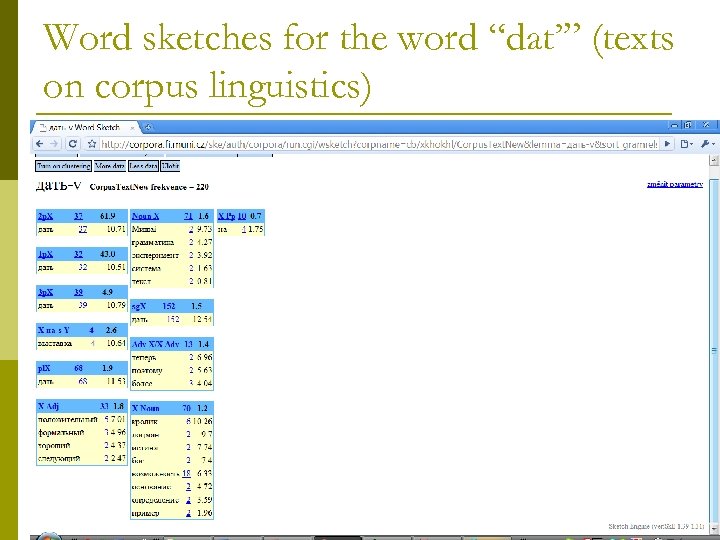The width and height of the screenshot is (720, 540).
Task: Click the word 'теперь' in Adv table
Action: 144,357
